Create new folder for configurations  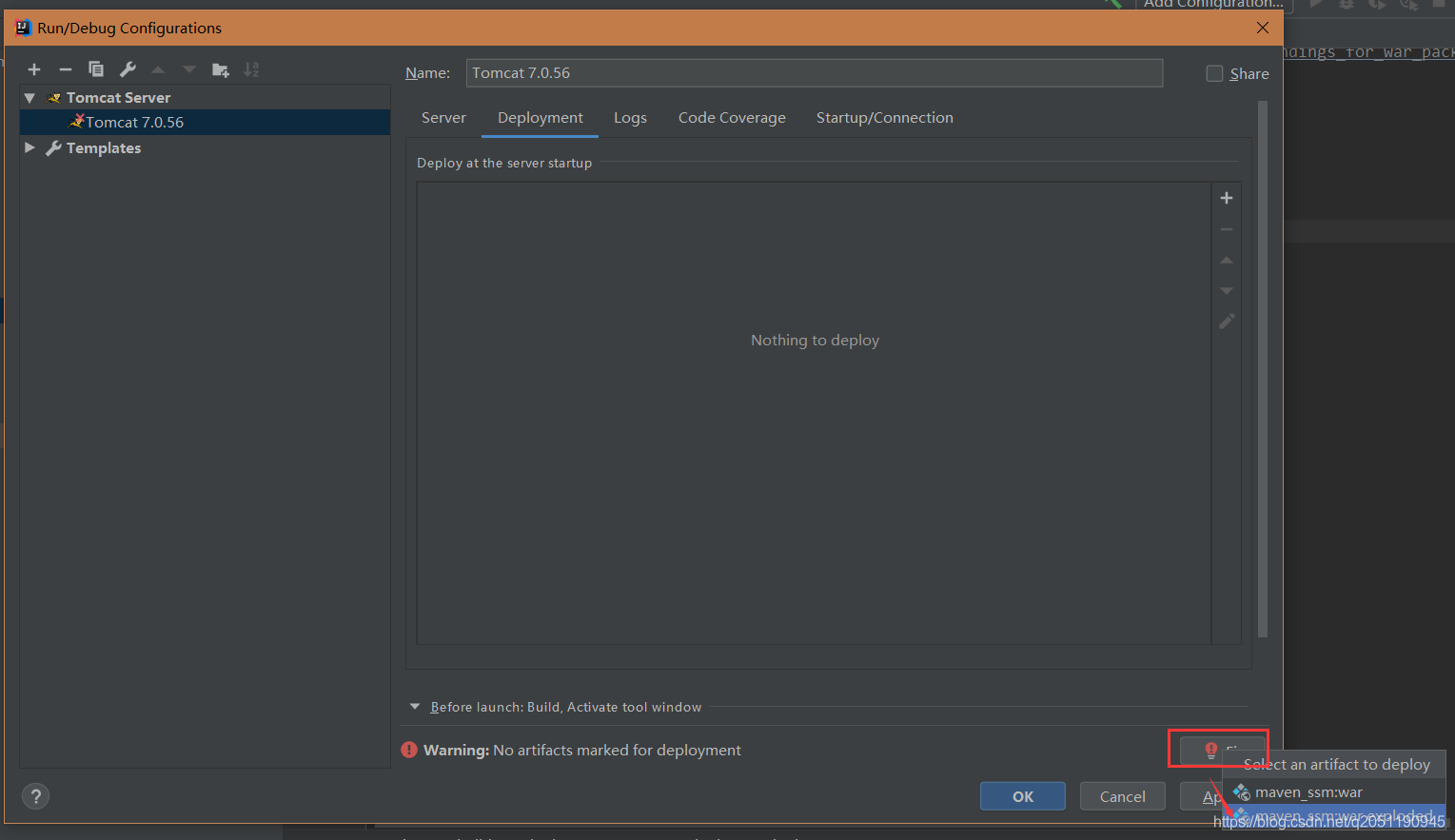221,69
